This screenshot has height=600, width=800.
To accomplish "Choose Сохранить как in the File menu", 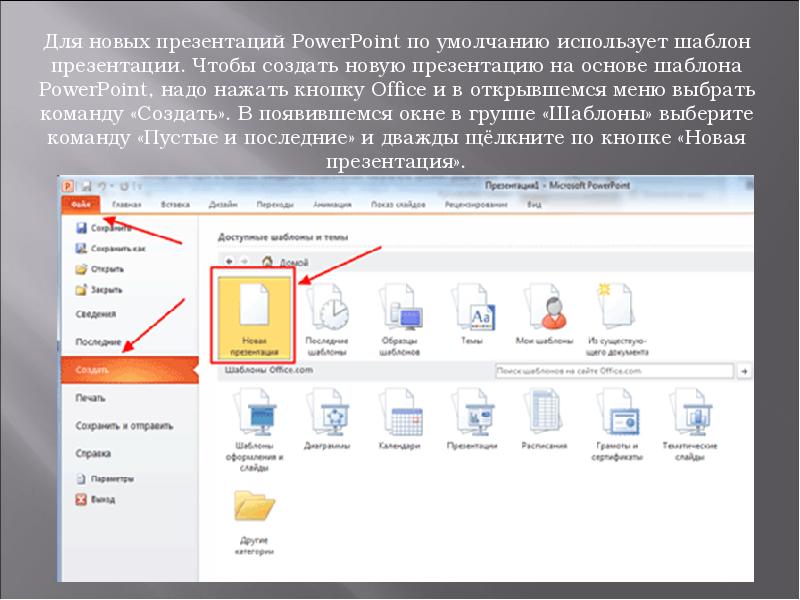I will click(111, 248).
